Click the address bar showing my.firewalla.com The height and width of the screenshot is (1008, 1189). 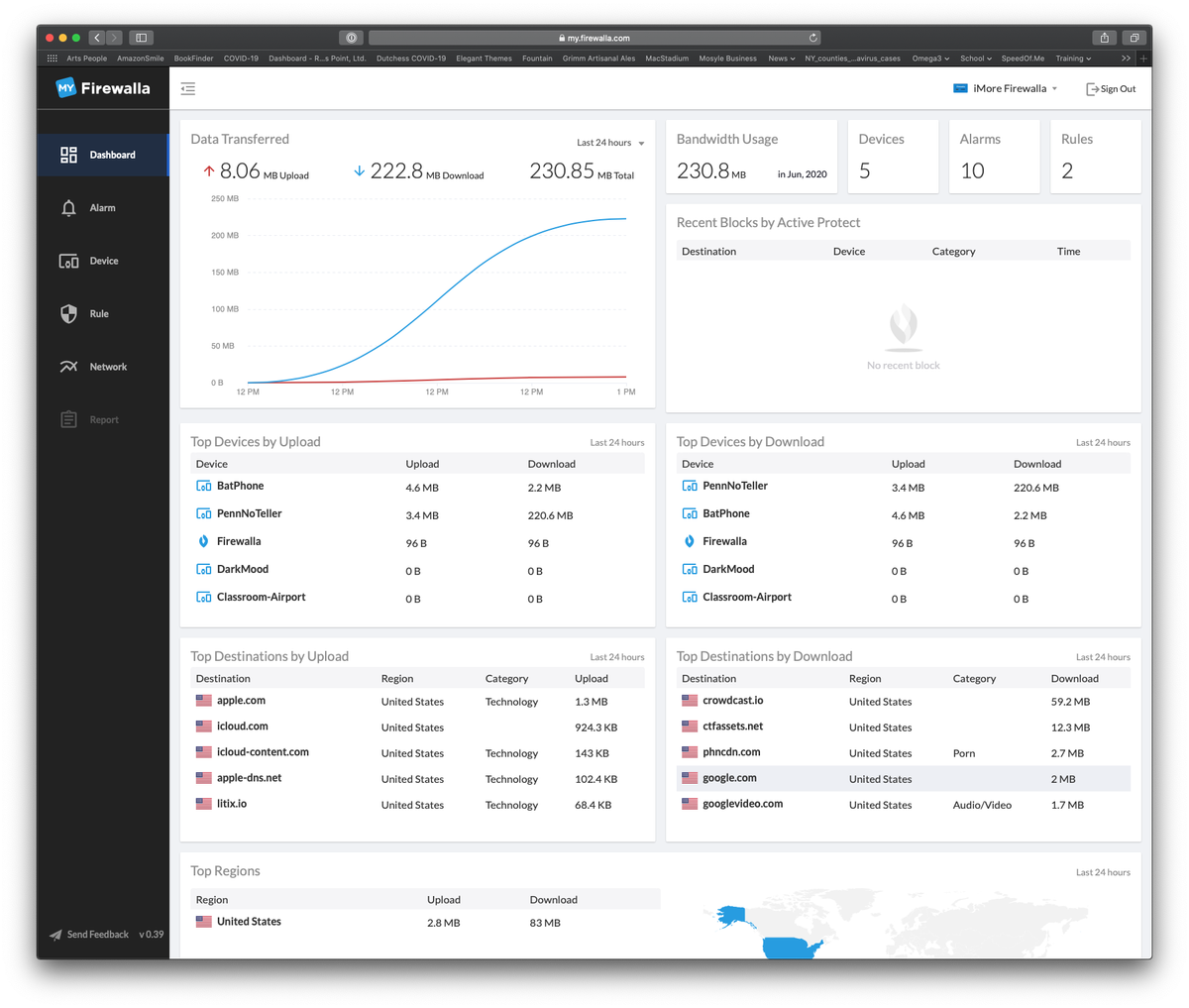(x=594, y=37)
